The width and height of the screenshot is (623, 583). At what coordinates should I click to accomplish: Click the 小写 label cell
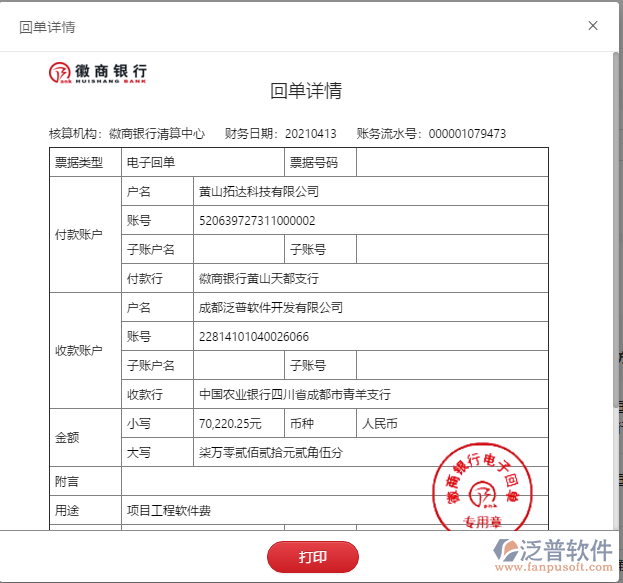(157, 423)
